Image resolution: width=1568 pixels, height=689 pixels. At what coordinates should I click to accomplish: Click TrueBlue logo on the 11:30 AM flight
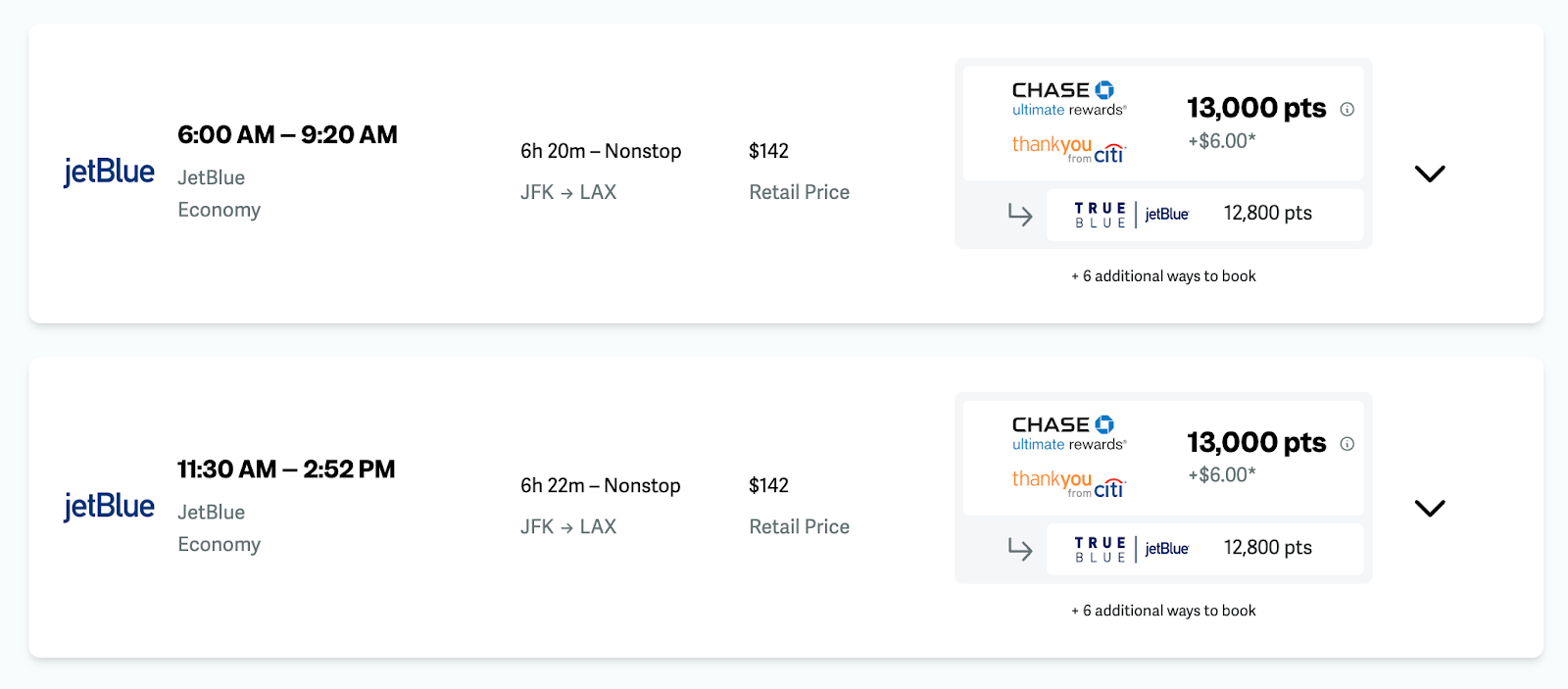[1132, 549]
